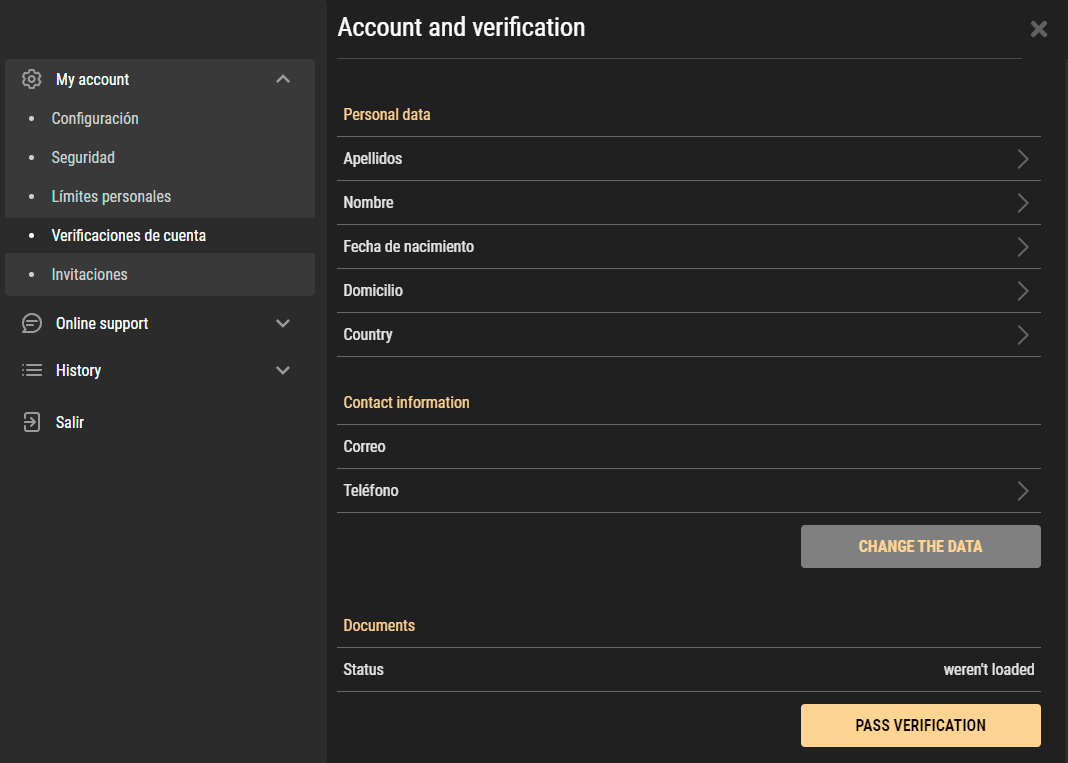Click the Online support chat bubble icon
1068x763 pixels.
[x=32, y=323]
